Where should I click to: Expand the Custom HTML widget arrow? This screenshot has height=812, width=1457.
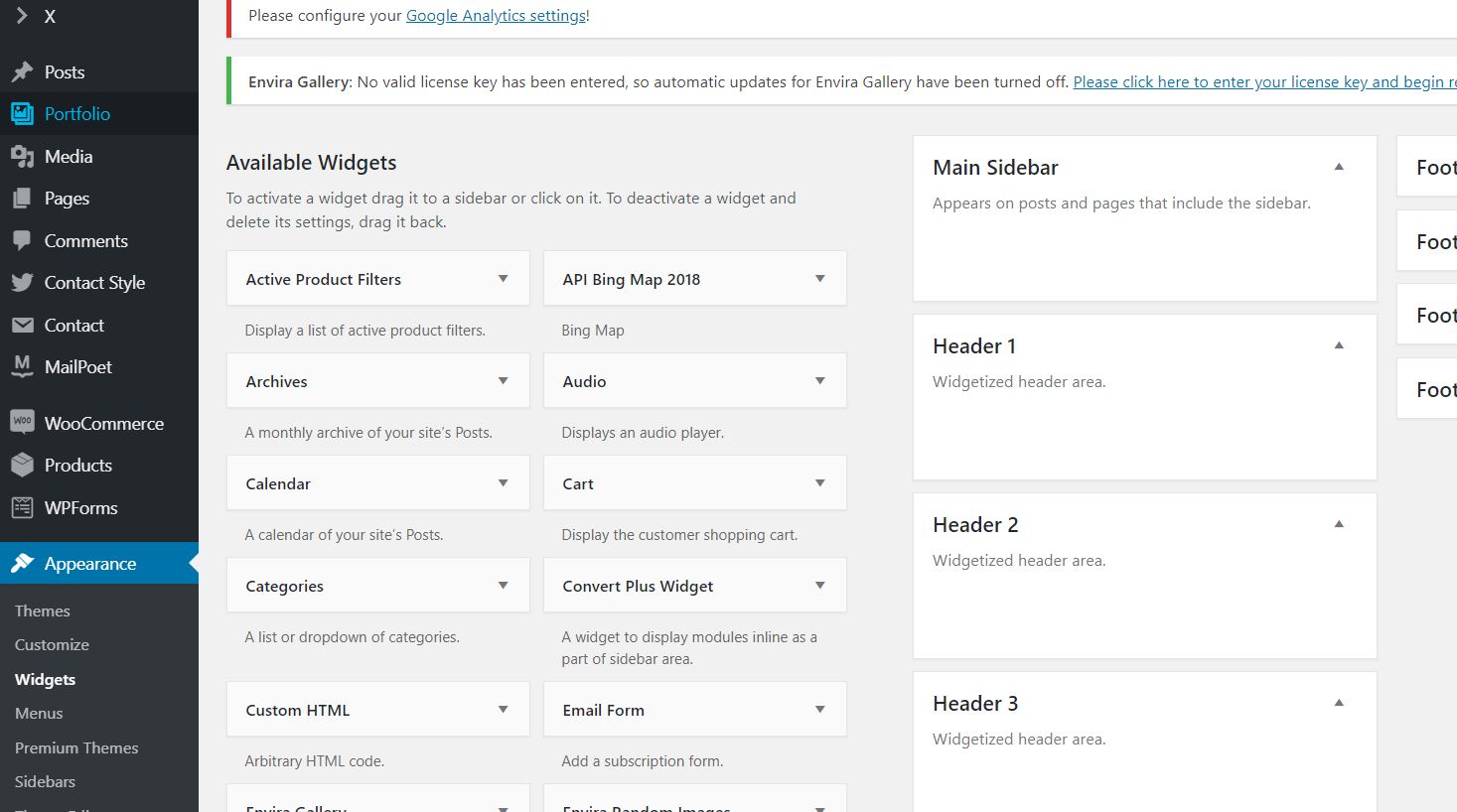504,710
